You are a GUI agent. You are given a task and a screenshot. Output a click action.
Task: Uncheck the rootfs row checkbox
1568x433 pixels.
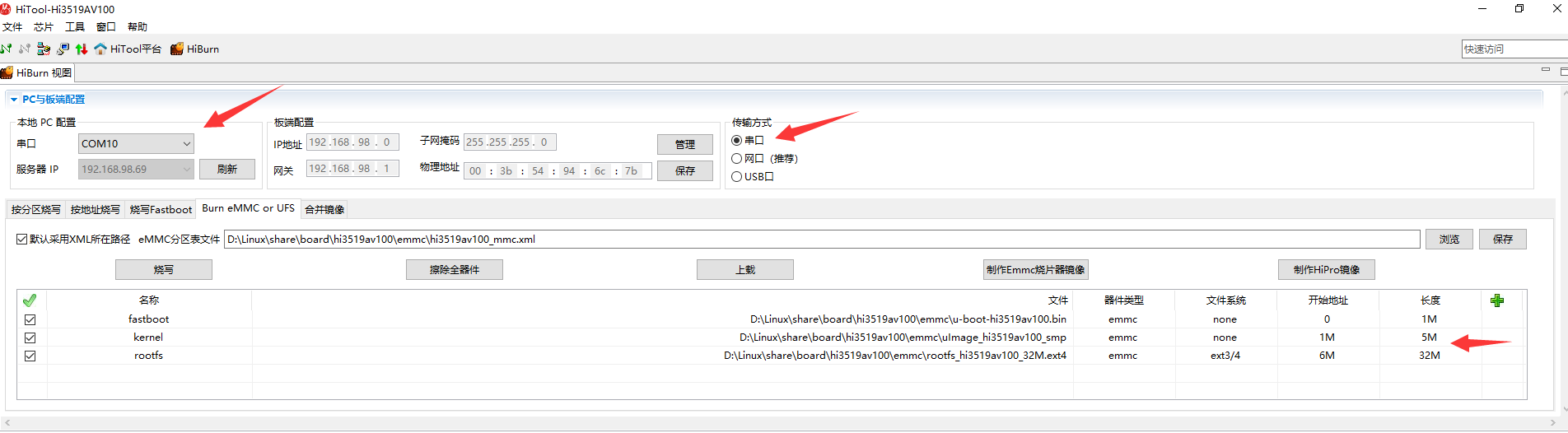click(x=30, y=356)
